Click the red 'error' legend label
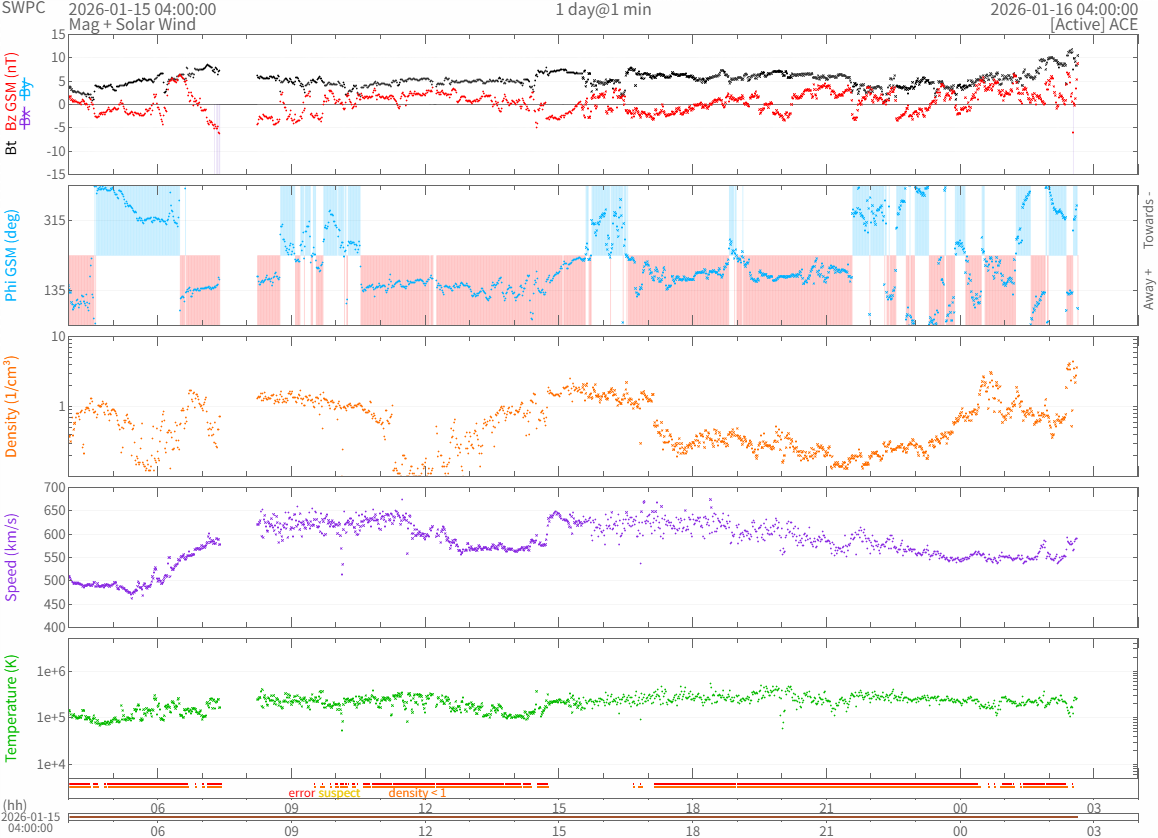This screenshot has width=1158, height=838. (x=302, y=793)
